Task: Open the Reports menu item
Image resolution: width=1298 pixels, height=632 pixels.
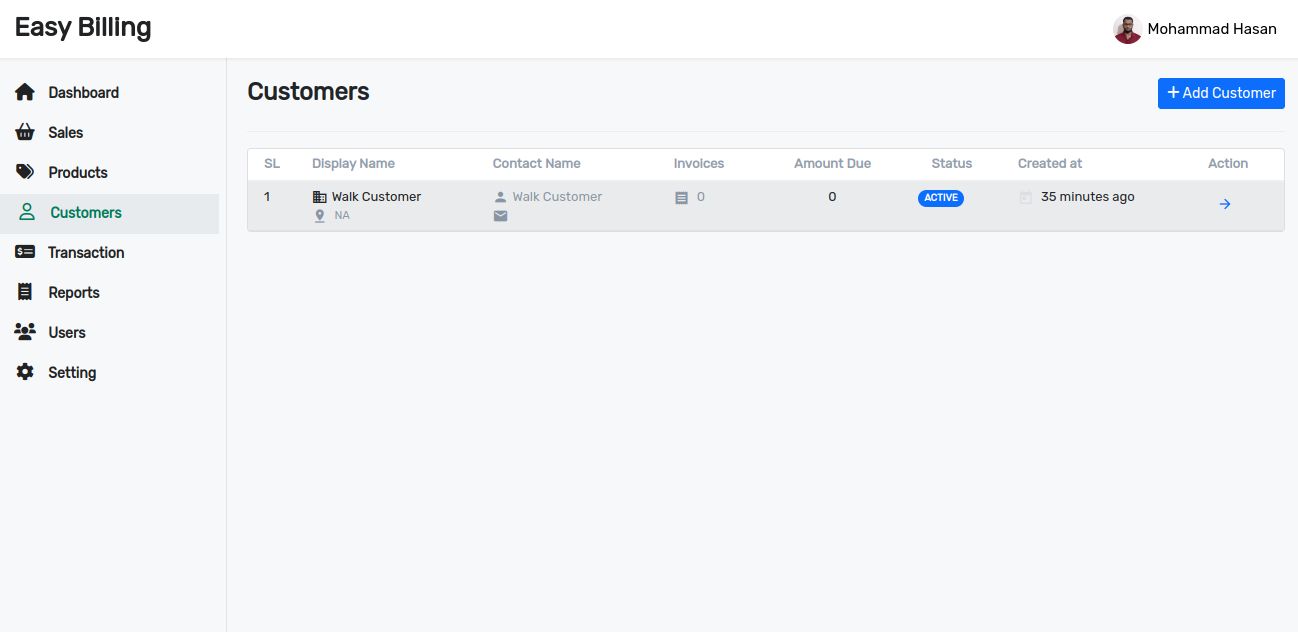Action: tap(110, 292)
